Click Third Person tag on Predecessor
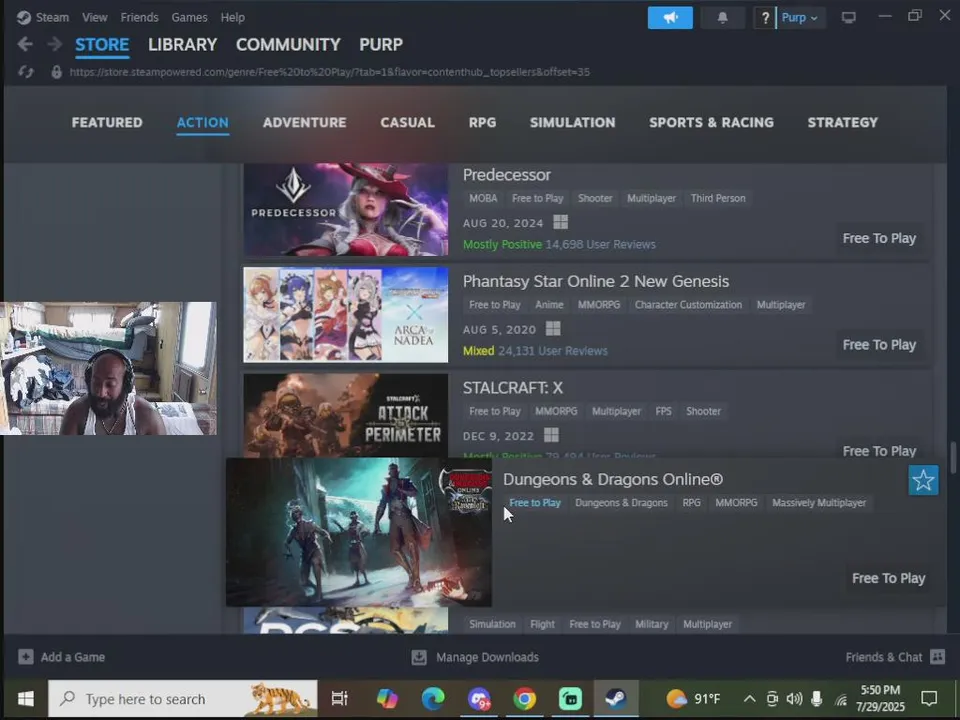This screenshot has height=720, width=960. [x=718, y=198]
